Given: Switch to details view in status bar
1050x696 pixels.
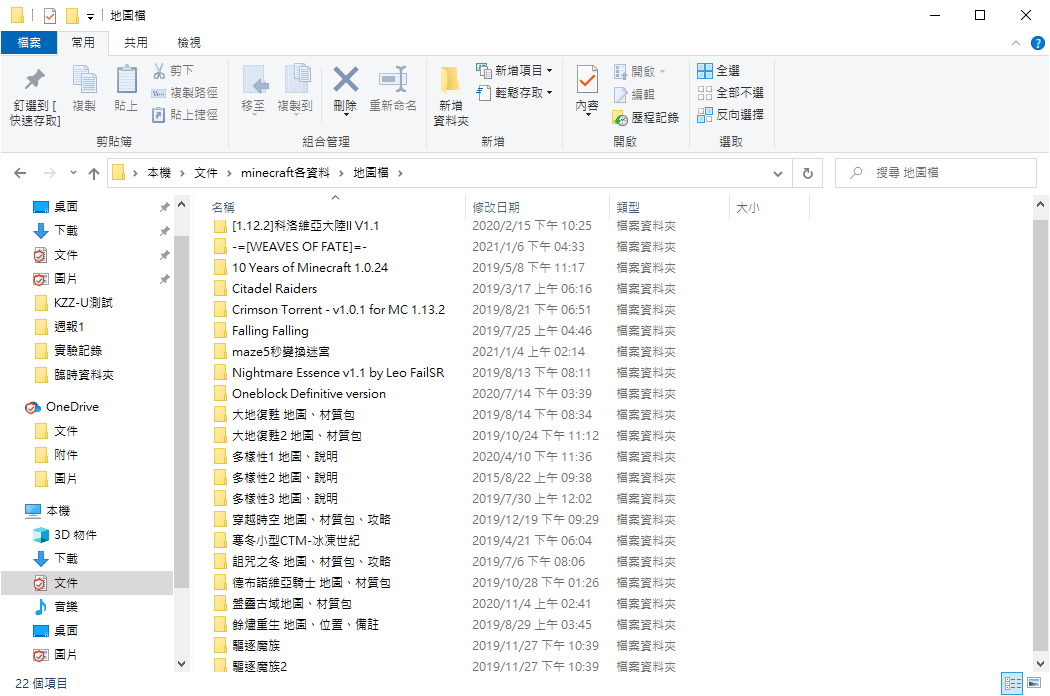Looking at the screenshot, I should pos(1012,683).
